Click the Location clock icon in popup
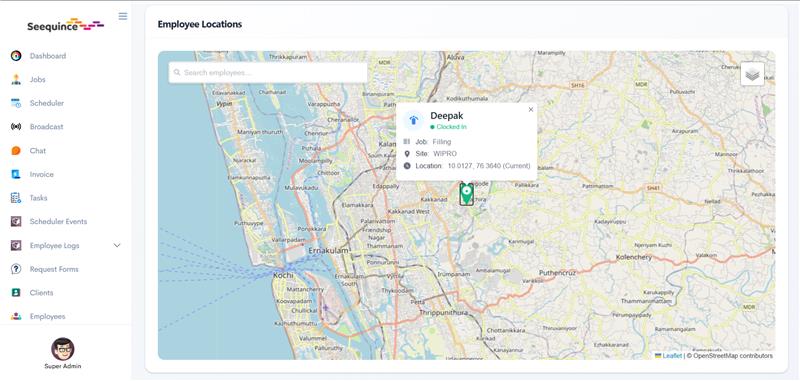Screen dimensions: 800x381 pos(407,166)
